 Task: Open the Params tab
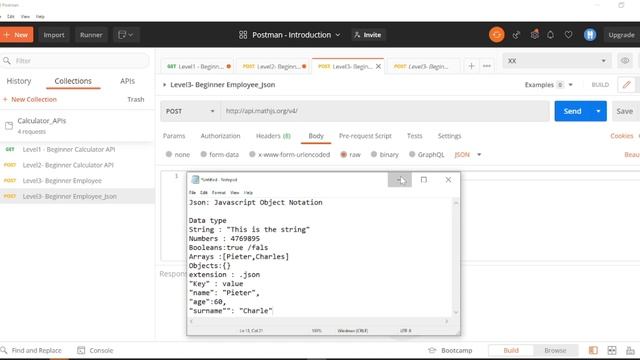coord(174,136)
